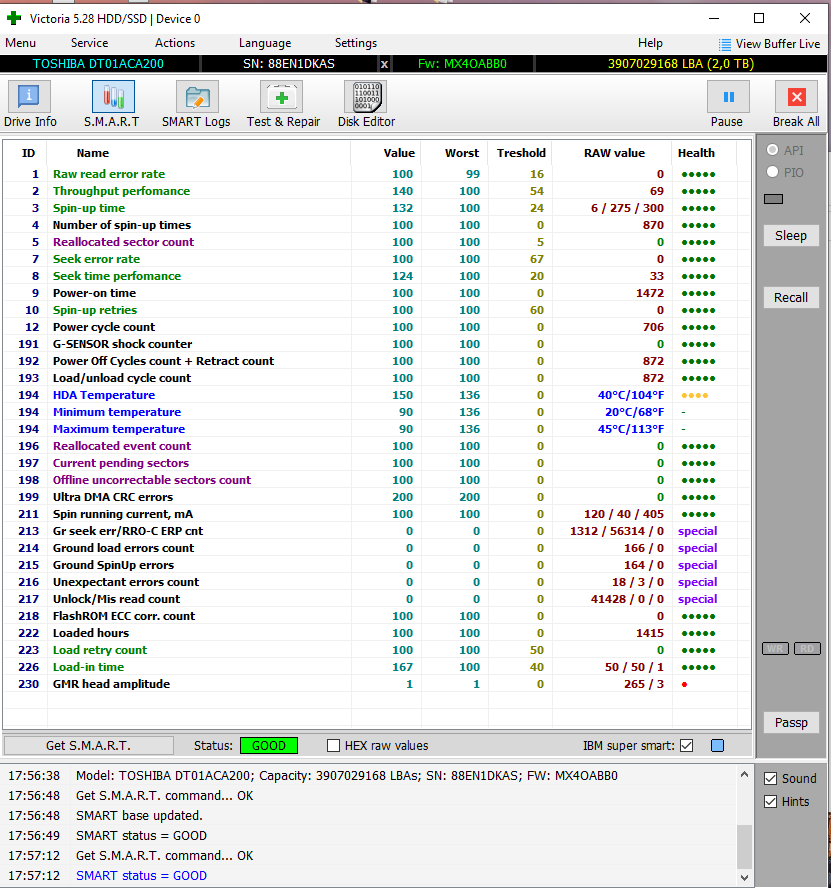Open the Service menu
The height and width of the screenshot is (888, 831).
89,43
